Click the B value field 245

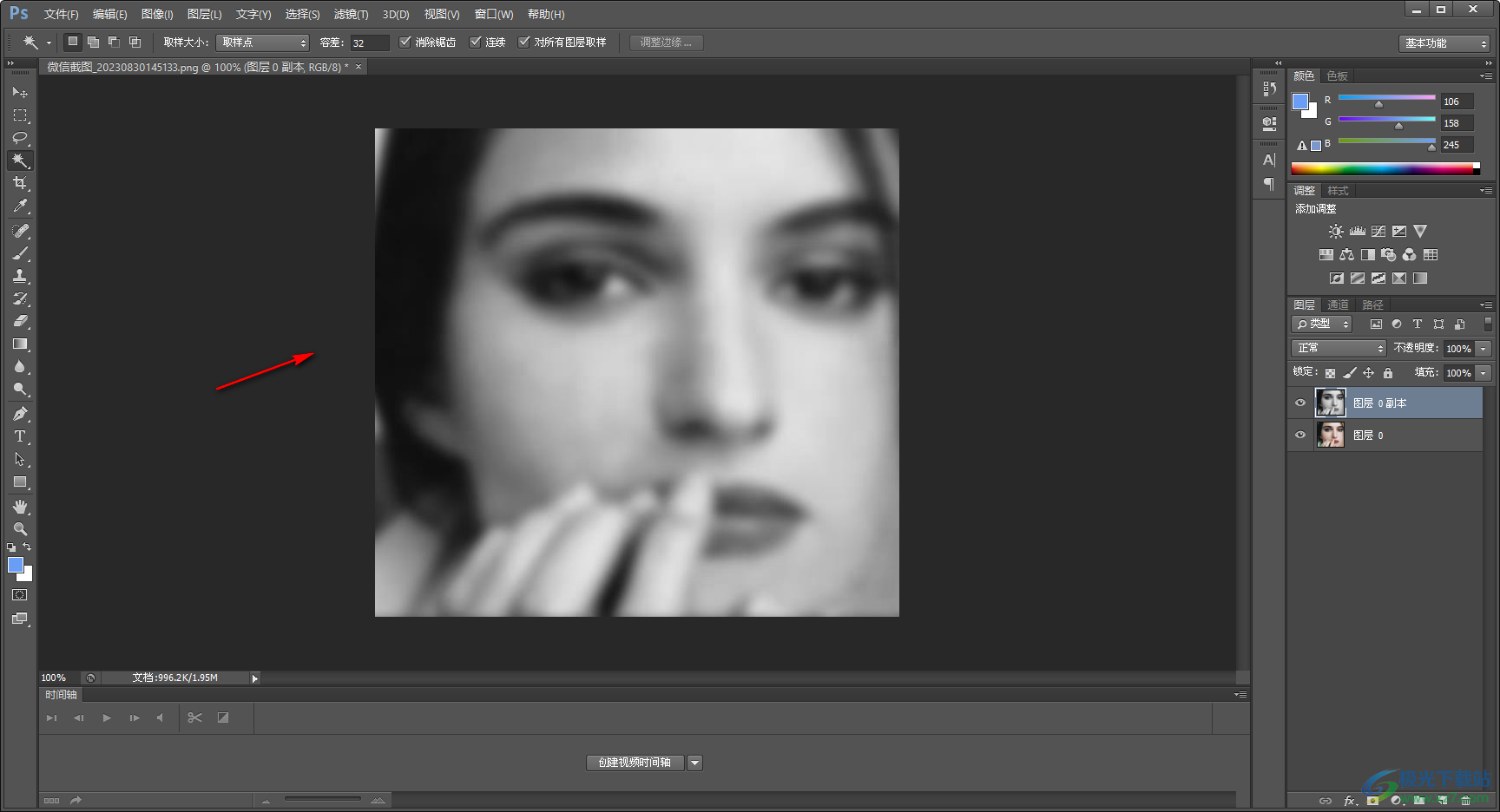1457,145
